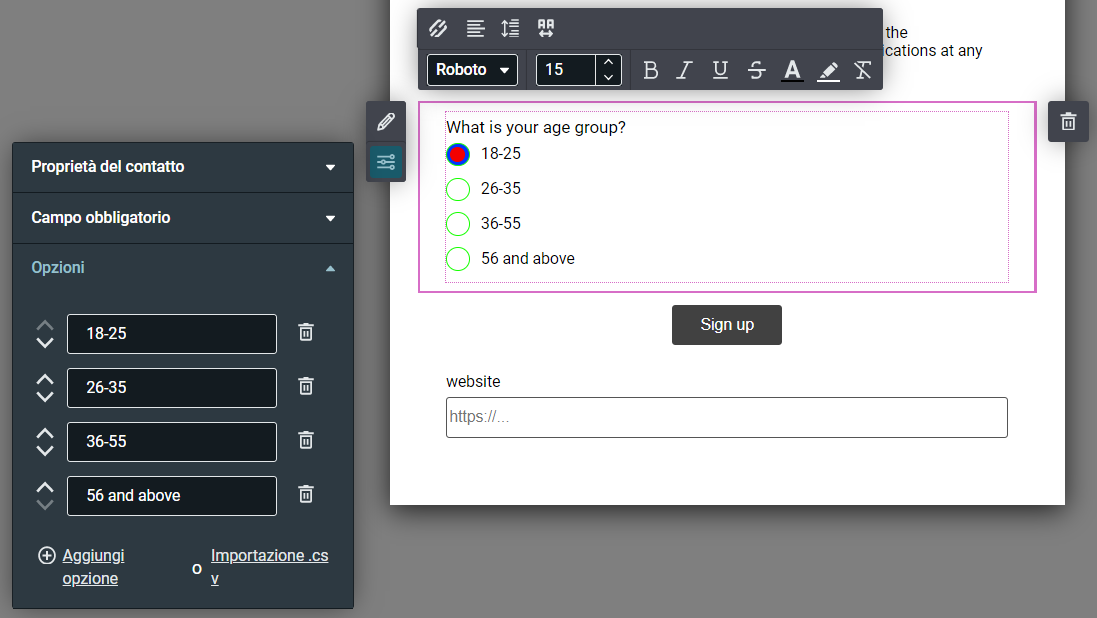Image resolution: width=1097 pixels, height=618 pixels.
Task: Edit the 26-35 option text field
Action: tap(172, 388)
